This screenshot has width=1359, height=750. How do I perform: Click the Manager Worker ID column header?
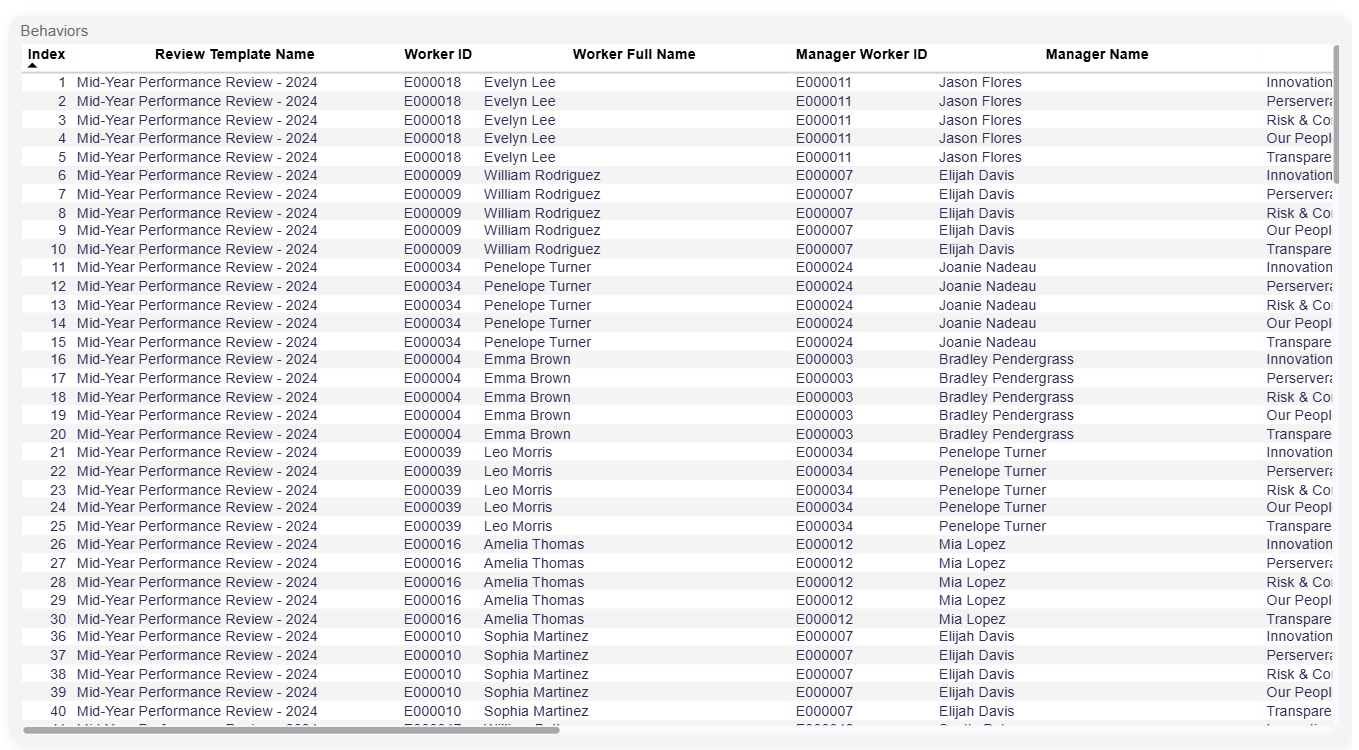tap(861, 54)
